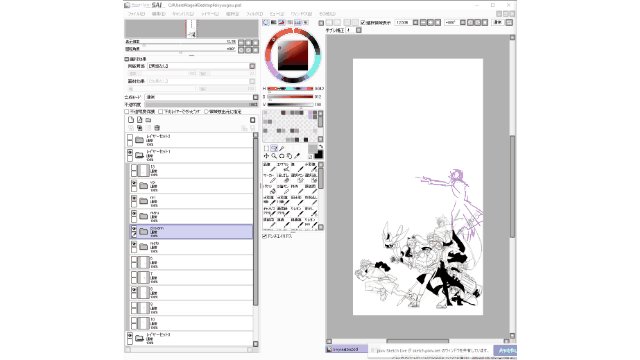Toggle checkbox below the brush tool tray
Image resolution: width=640 pixels, height=360 pixels.
[x=264, y=236]
